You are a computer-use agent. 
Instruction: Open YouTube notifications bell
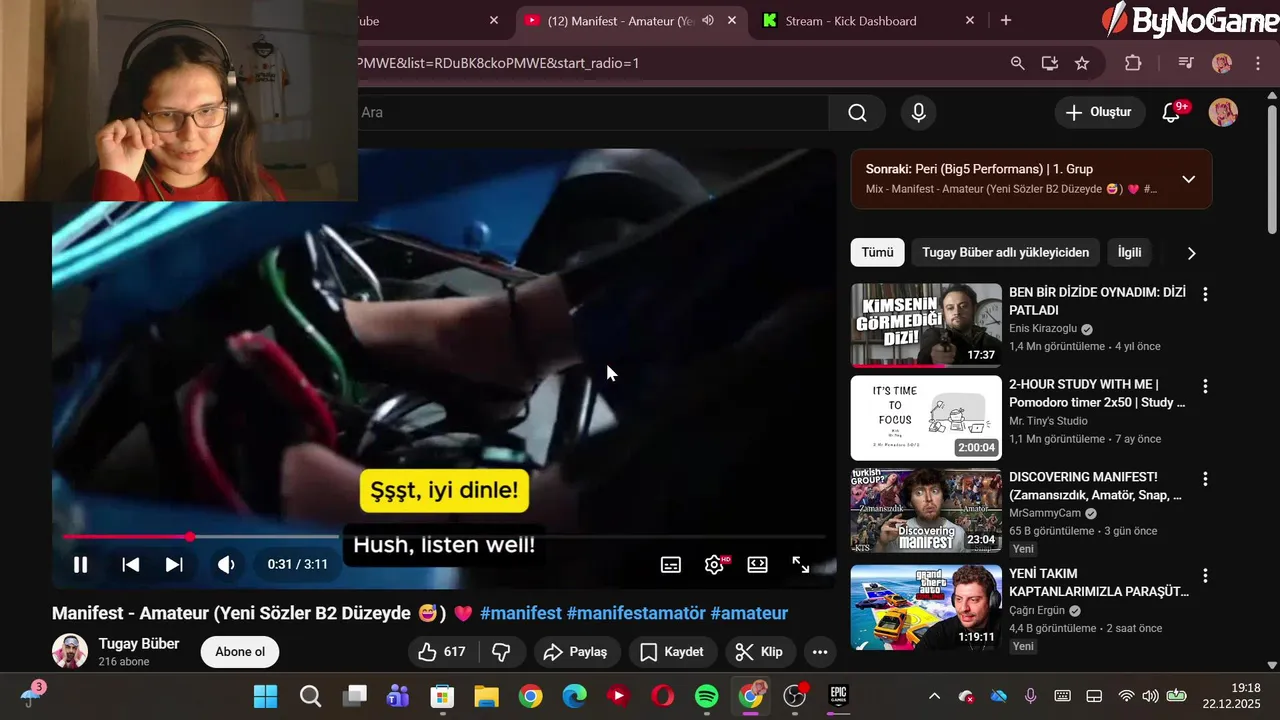[x=1171, y=113]
